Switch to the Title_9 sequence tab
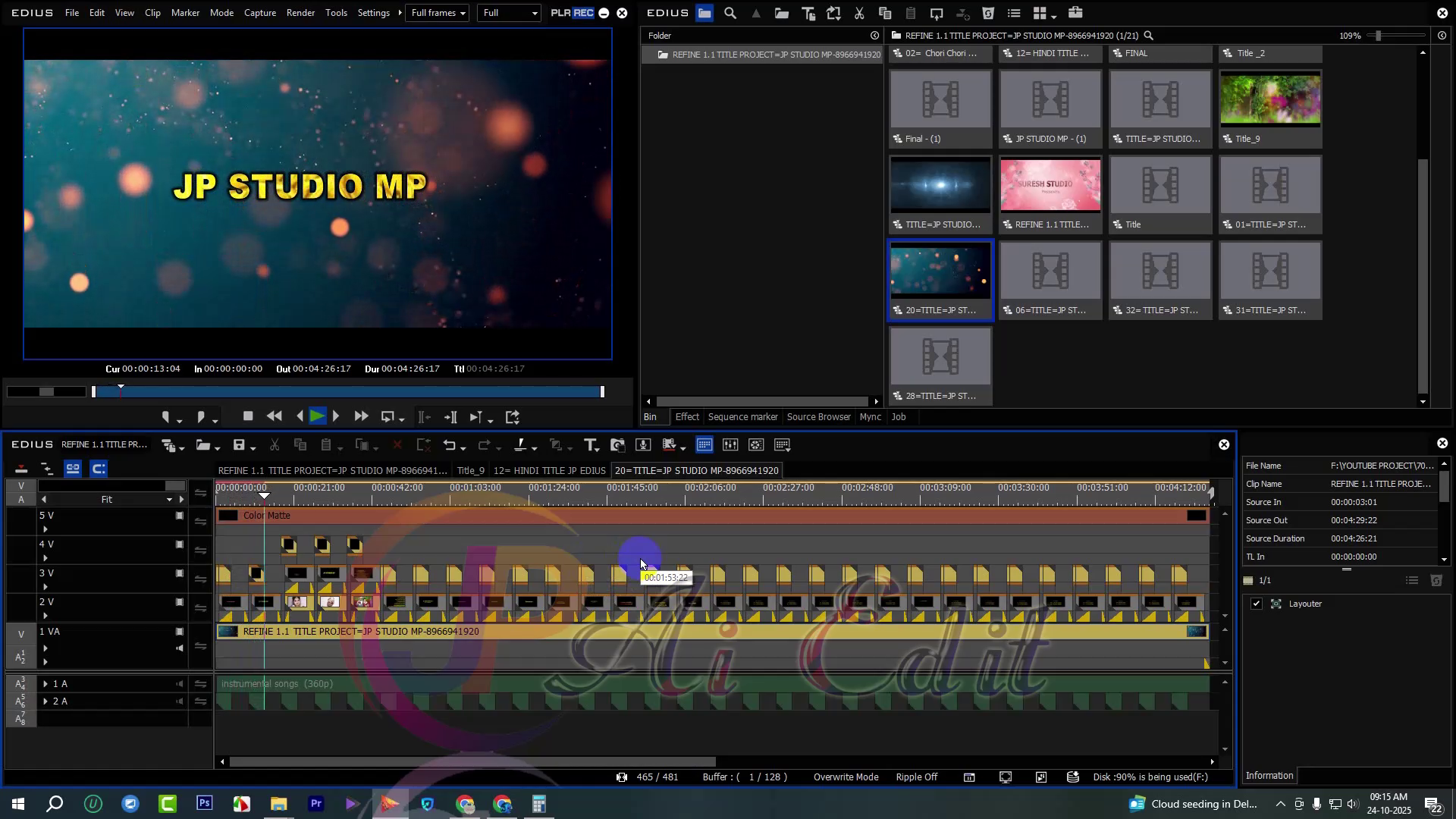The width and height of the screenshot is (1456, 819). coord(470,471)
